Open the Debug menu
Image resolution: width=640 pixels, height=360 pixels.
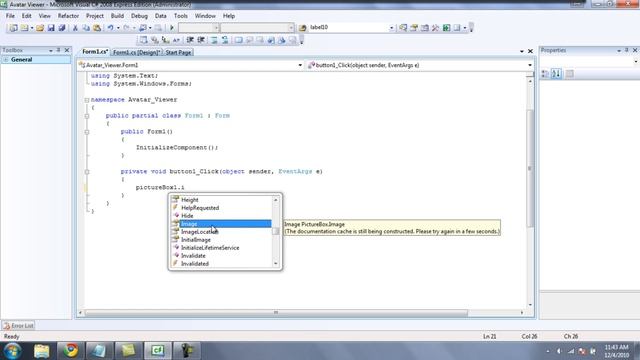[x=139, y=16]
